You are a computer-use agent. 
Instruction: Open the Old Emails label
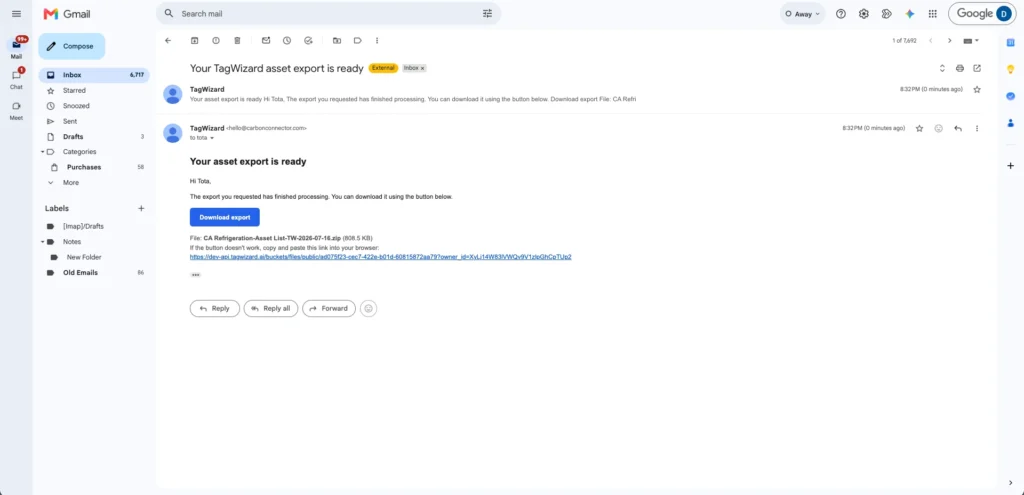[x=94, y=272]
